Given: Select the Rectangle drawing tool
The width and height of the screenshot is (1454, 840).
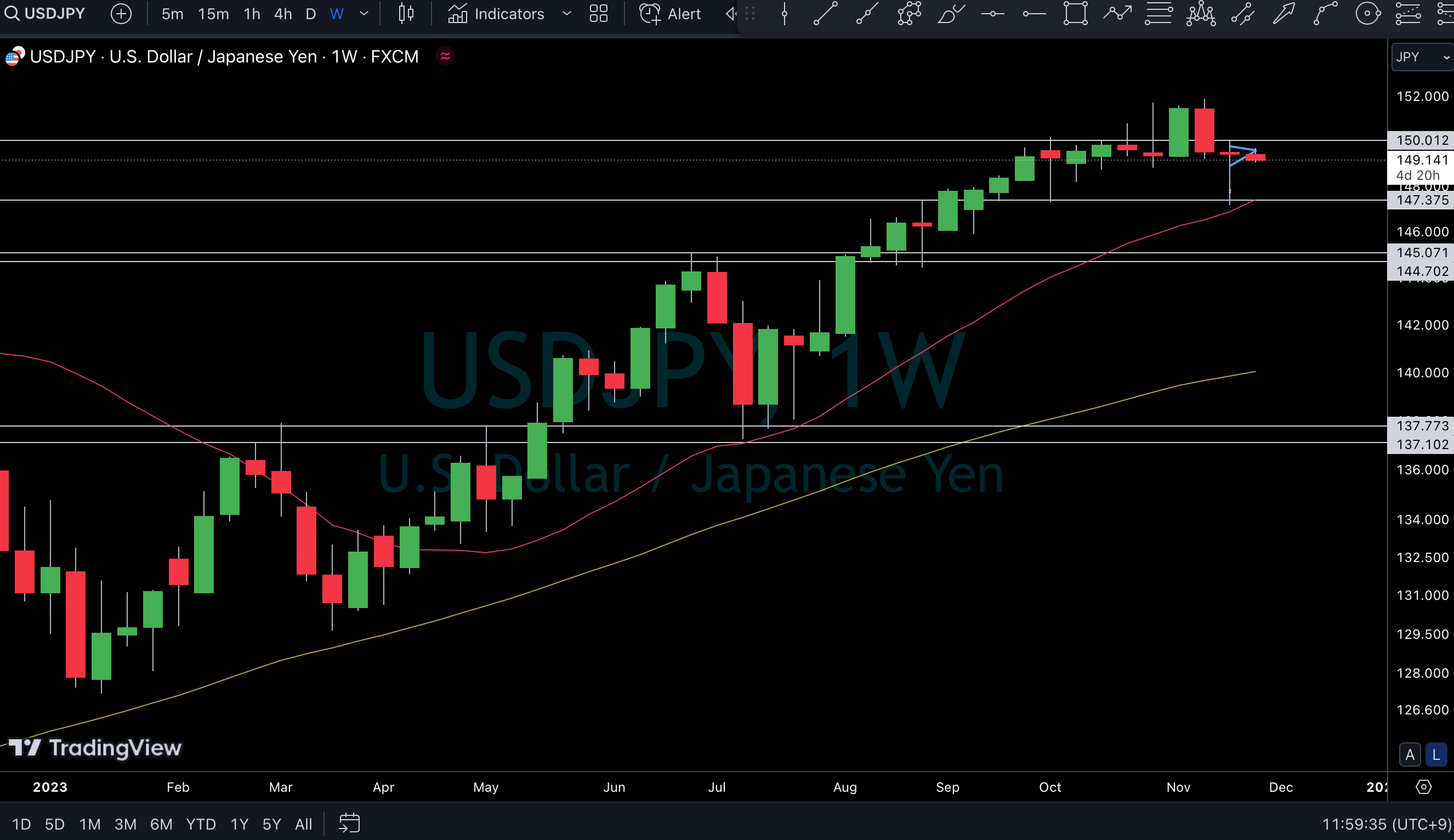Looking at the screenshot, I should [1075, 13].
